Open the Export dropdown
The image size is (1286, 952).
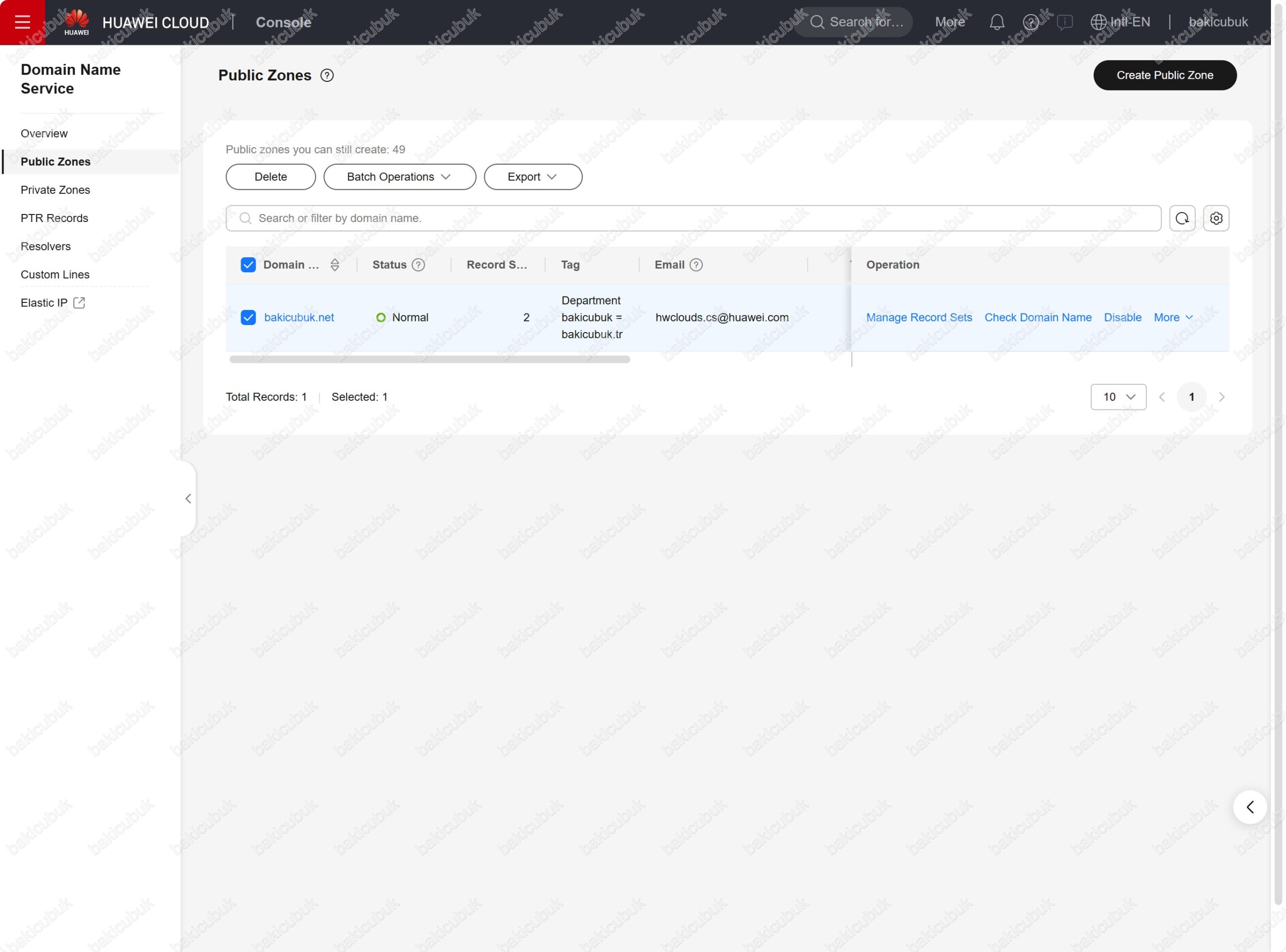[x=532, y=177]
